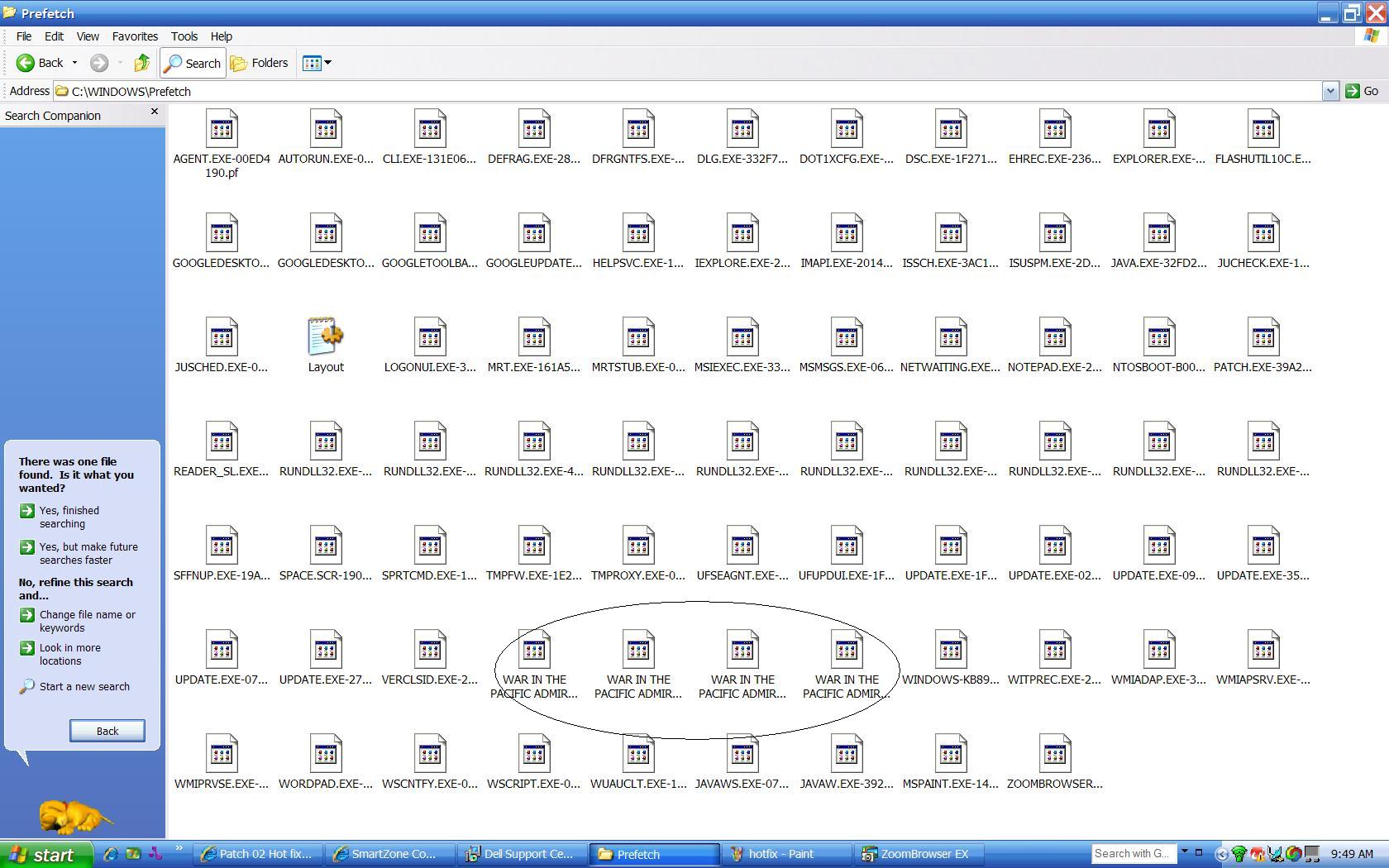The height and width of the screenshot is (868, 1389).
Task: Select the IEXPLORE.EXE prefetch file
Action: coord(742,242)
